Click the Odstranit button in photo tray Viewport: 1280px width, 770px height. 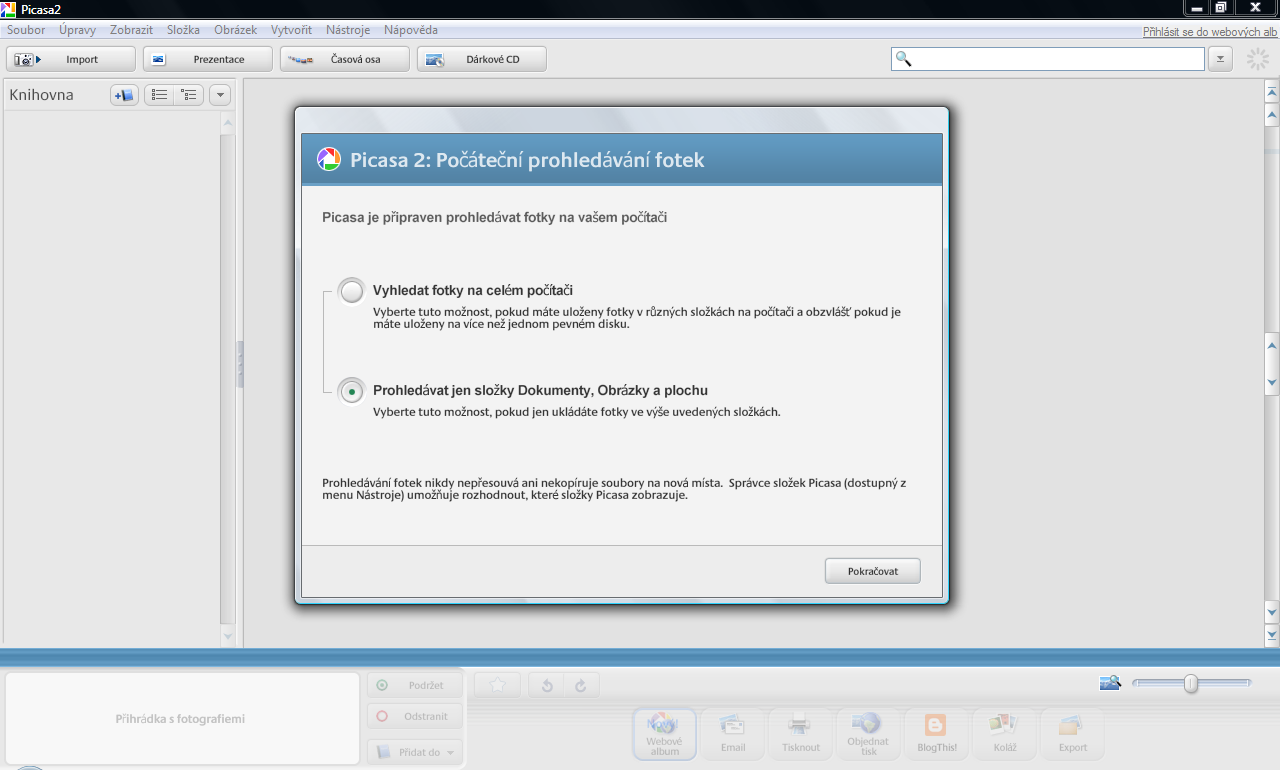414,716
